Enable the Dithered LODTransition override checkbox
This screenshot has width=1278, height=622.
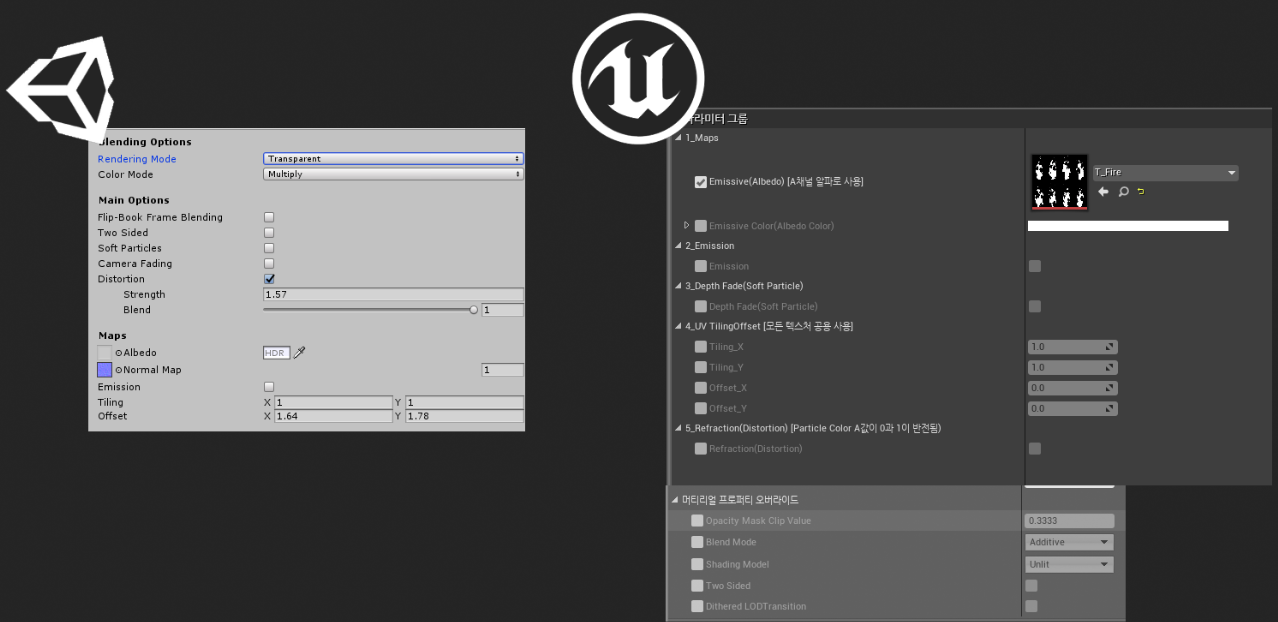point(697,606)
